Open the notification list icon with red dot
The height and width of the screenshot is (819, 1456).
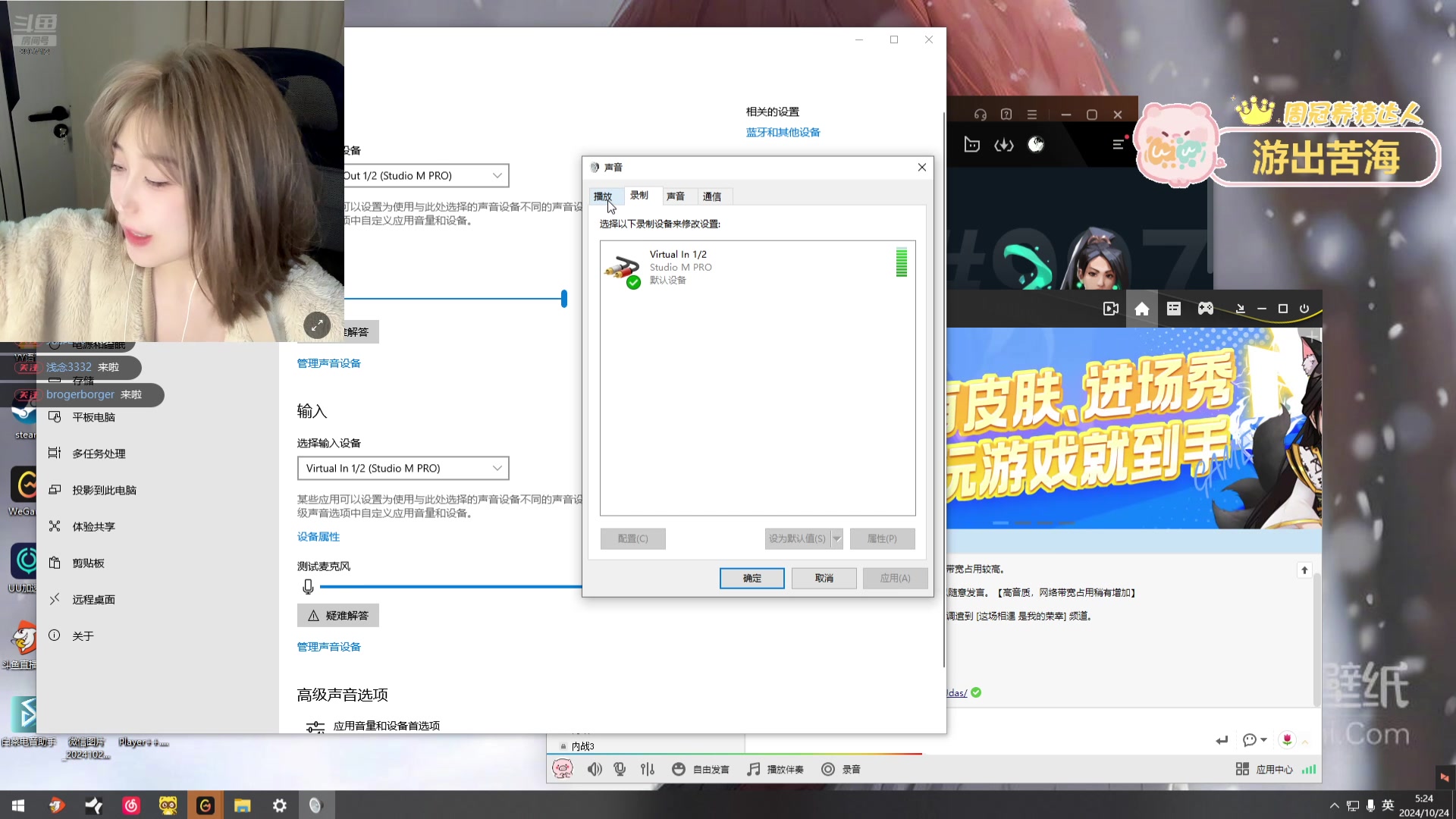(1119, 144)
